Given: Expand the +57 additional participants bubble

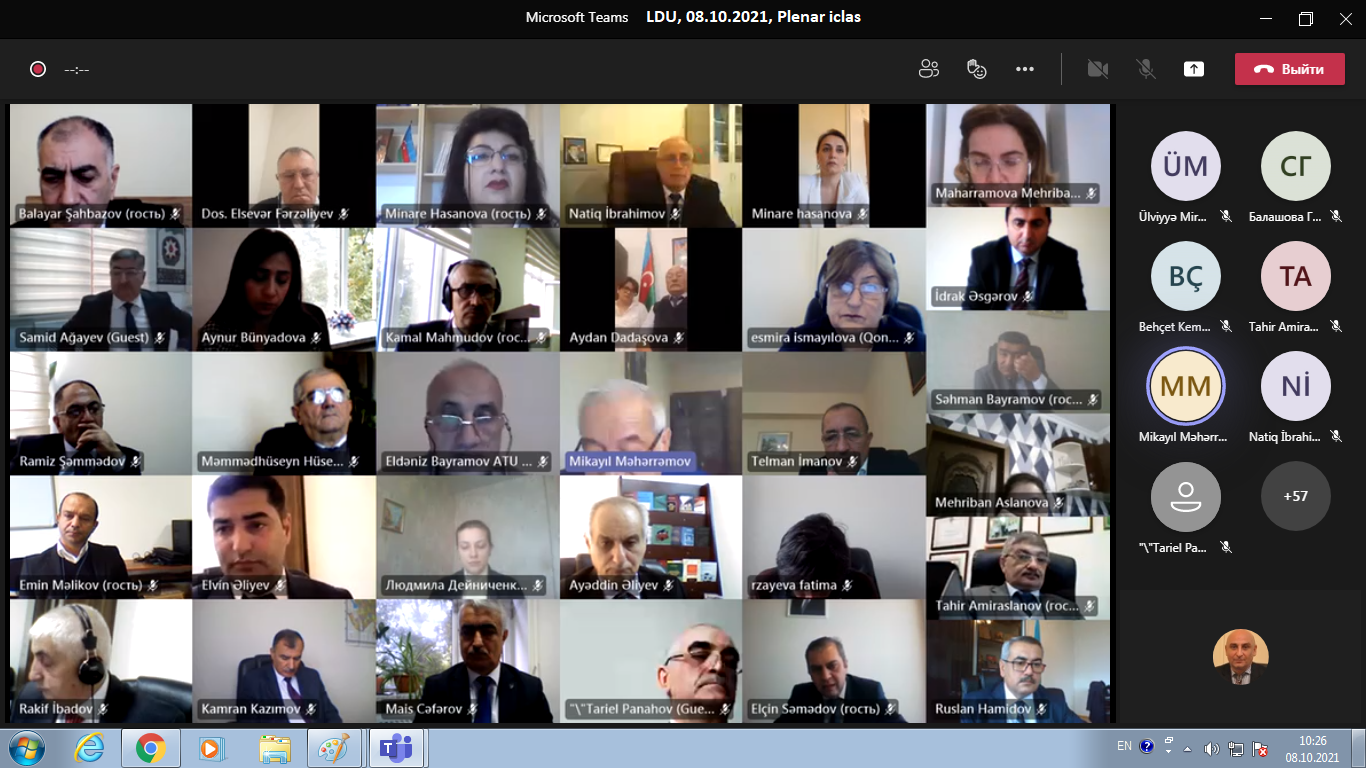Looking at the screenshot, I should click(1295, 496).
